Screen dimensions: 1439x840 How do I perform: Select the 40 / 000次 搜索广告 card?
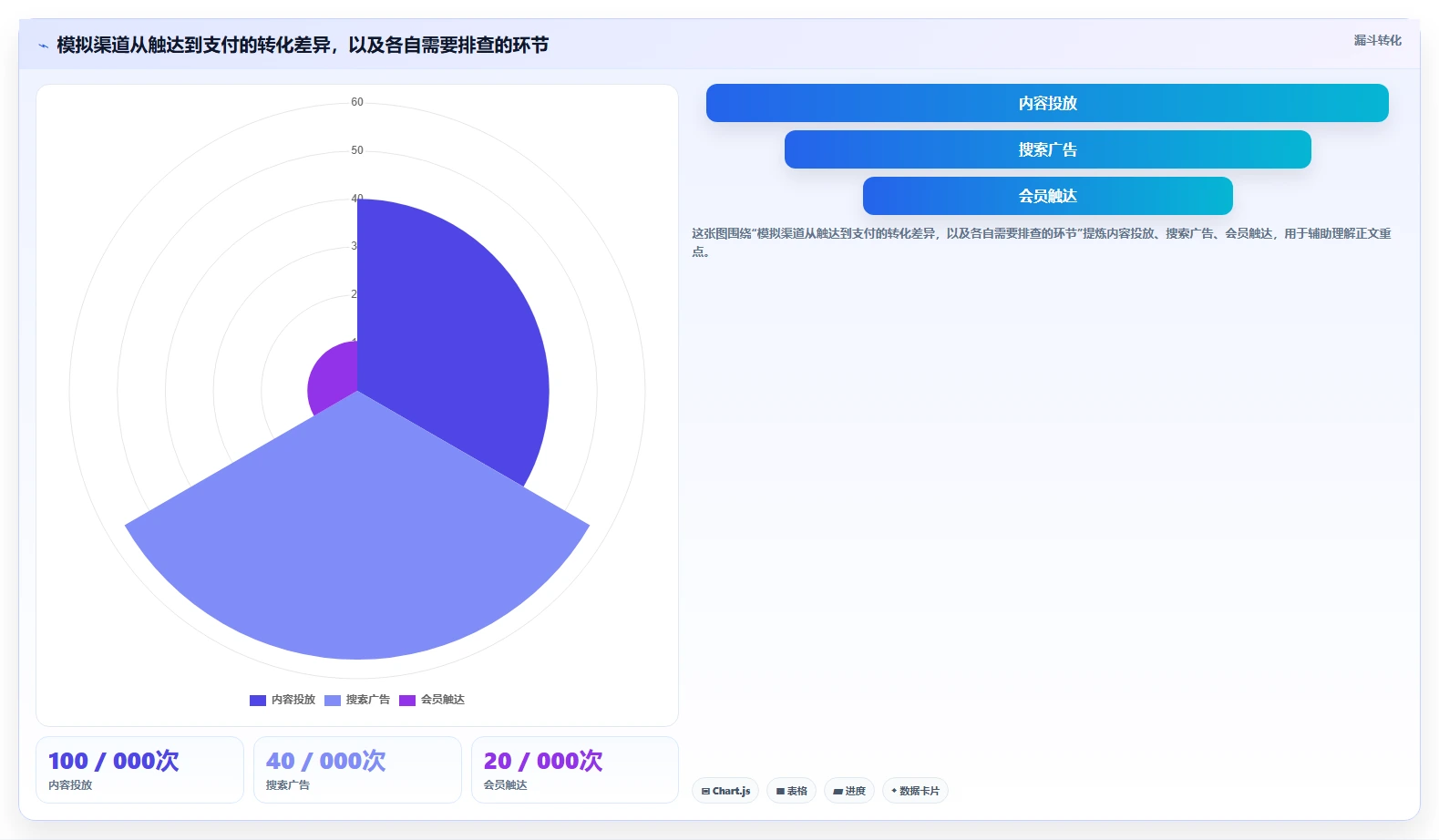(x=357, y=770)
